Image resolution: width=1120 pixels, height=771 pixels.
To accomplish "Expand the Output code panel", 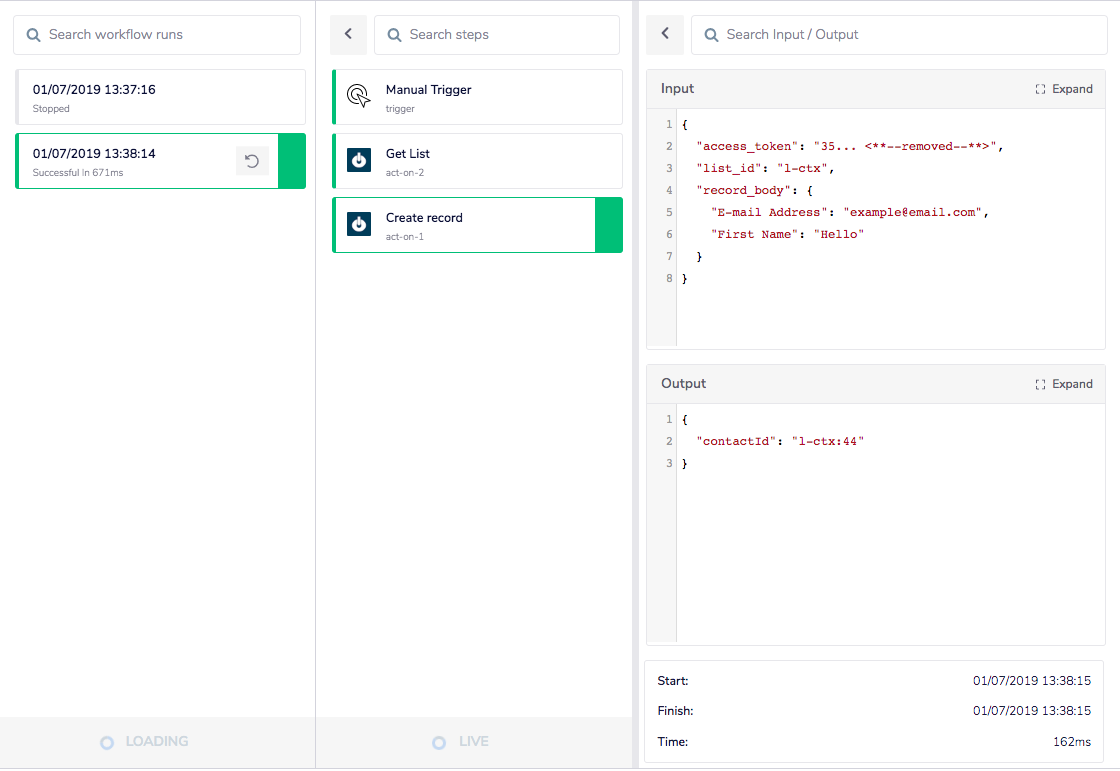I will (x=1064, y=384).
